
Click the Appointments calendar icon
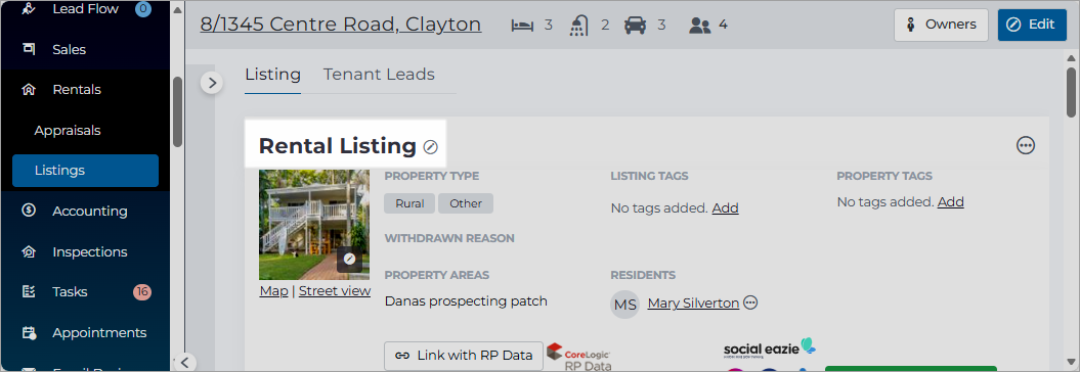coord(28,333)
